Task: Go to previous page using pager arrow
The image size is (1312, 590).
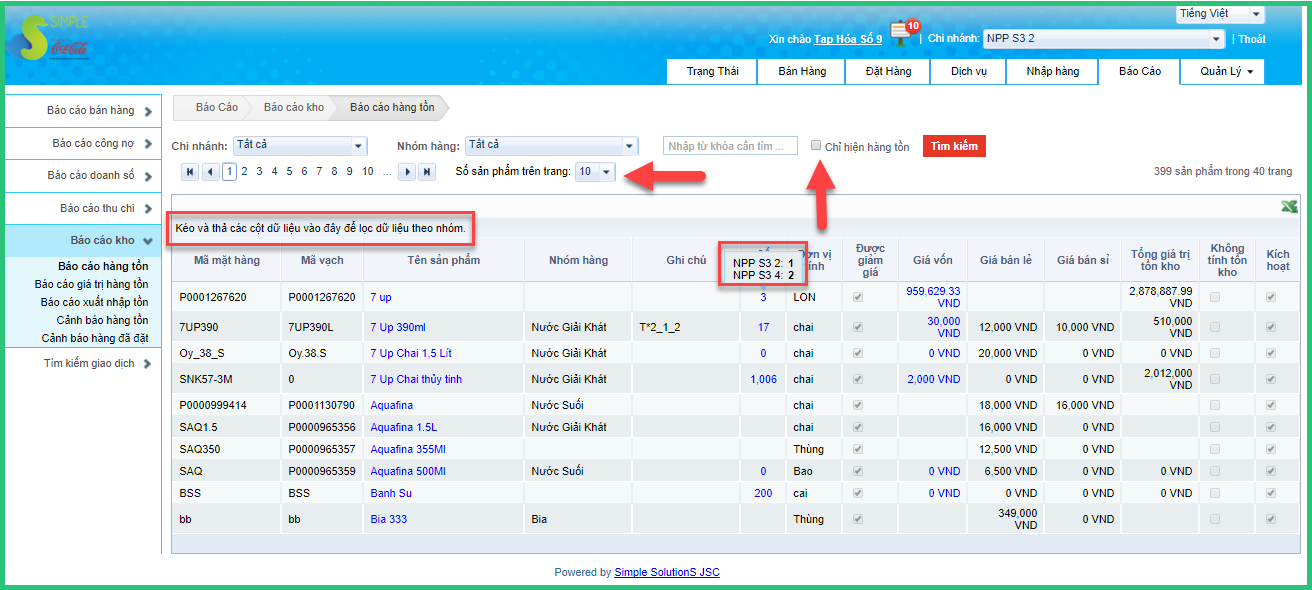Action: point(210,172)
